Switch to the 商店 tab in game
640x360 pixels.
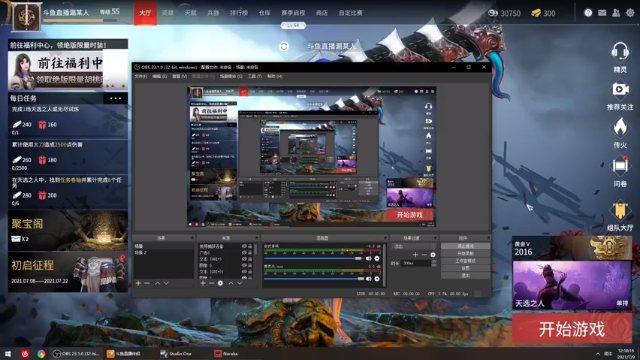(322, 13)
